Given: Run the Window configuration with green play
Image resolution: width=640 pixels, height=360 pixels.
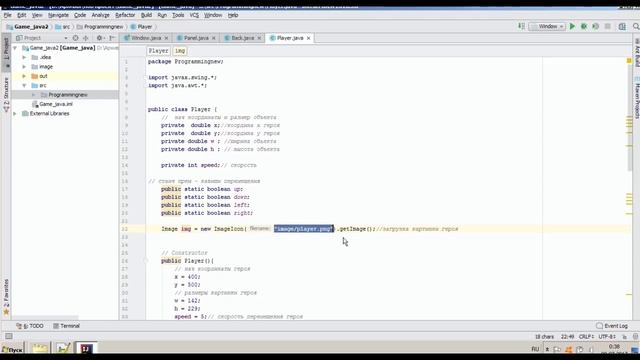Looking at the screenshot, I should tap(572, 27).
